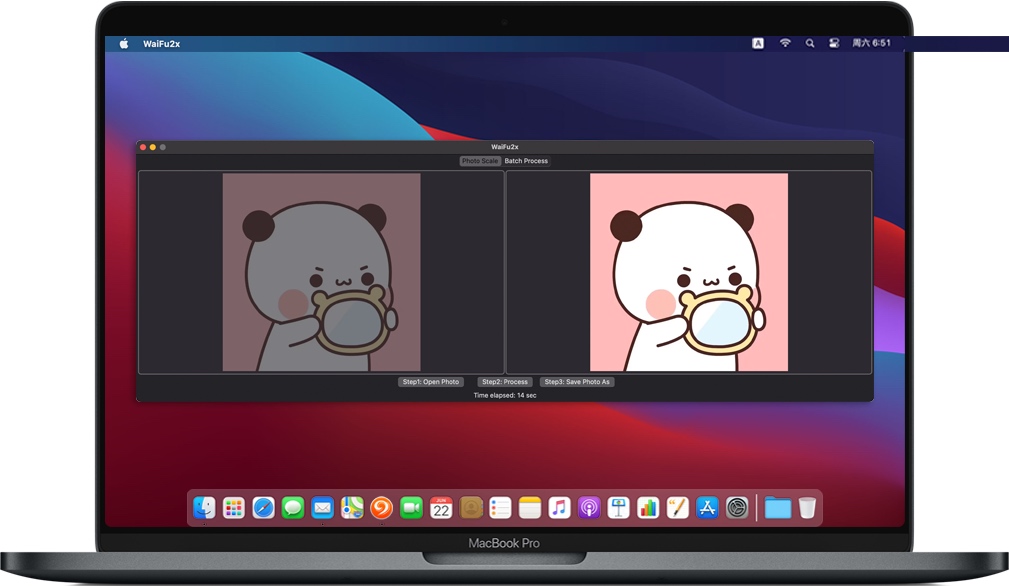Open the App Store icon
The height and width of the screenshot is (586, 1009).
[706, 507]
